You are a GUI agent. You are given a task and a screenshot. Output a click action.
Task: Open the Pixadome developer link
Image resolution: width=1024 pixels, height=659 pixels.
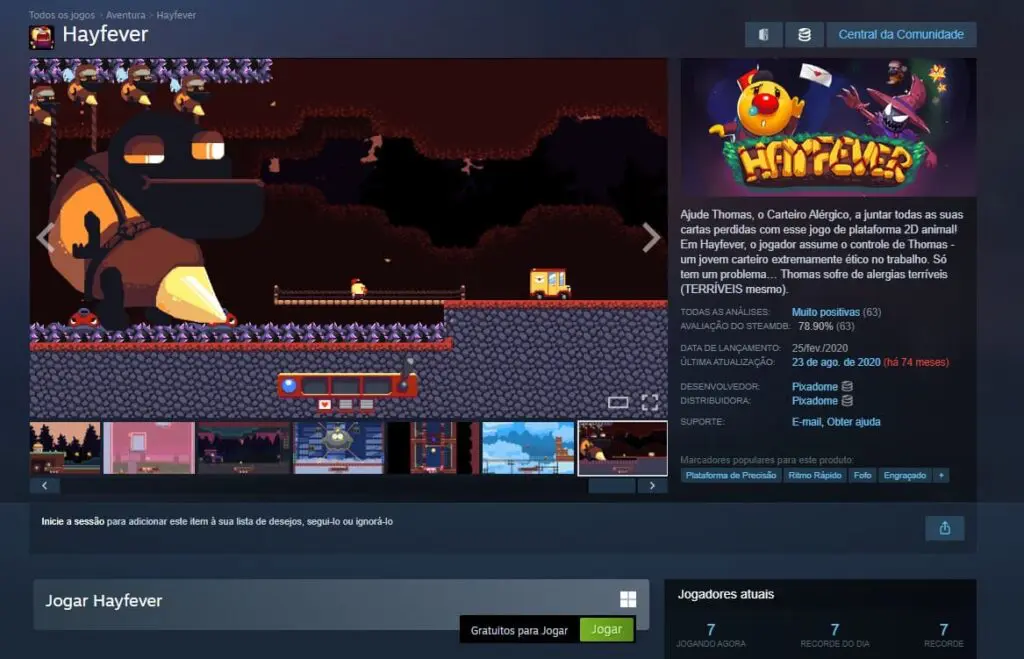(x=814, y=387)
